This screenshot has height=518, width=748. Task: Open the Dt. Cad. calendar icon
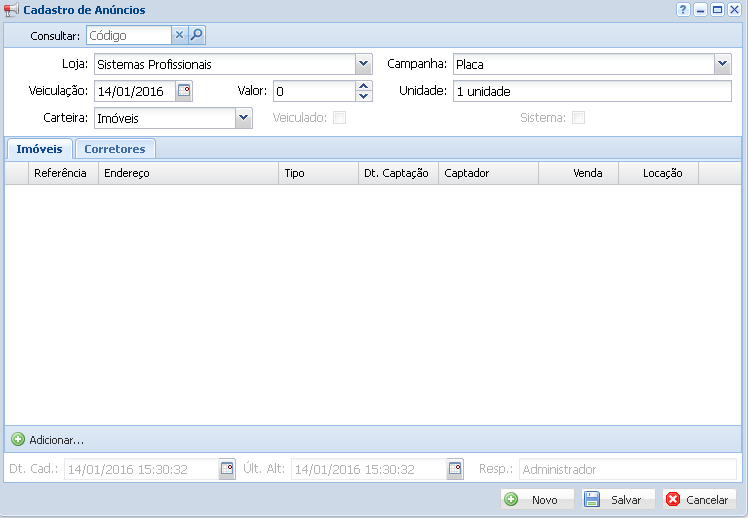pos(227,469)
